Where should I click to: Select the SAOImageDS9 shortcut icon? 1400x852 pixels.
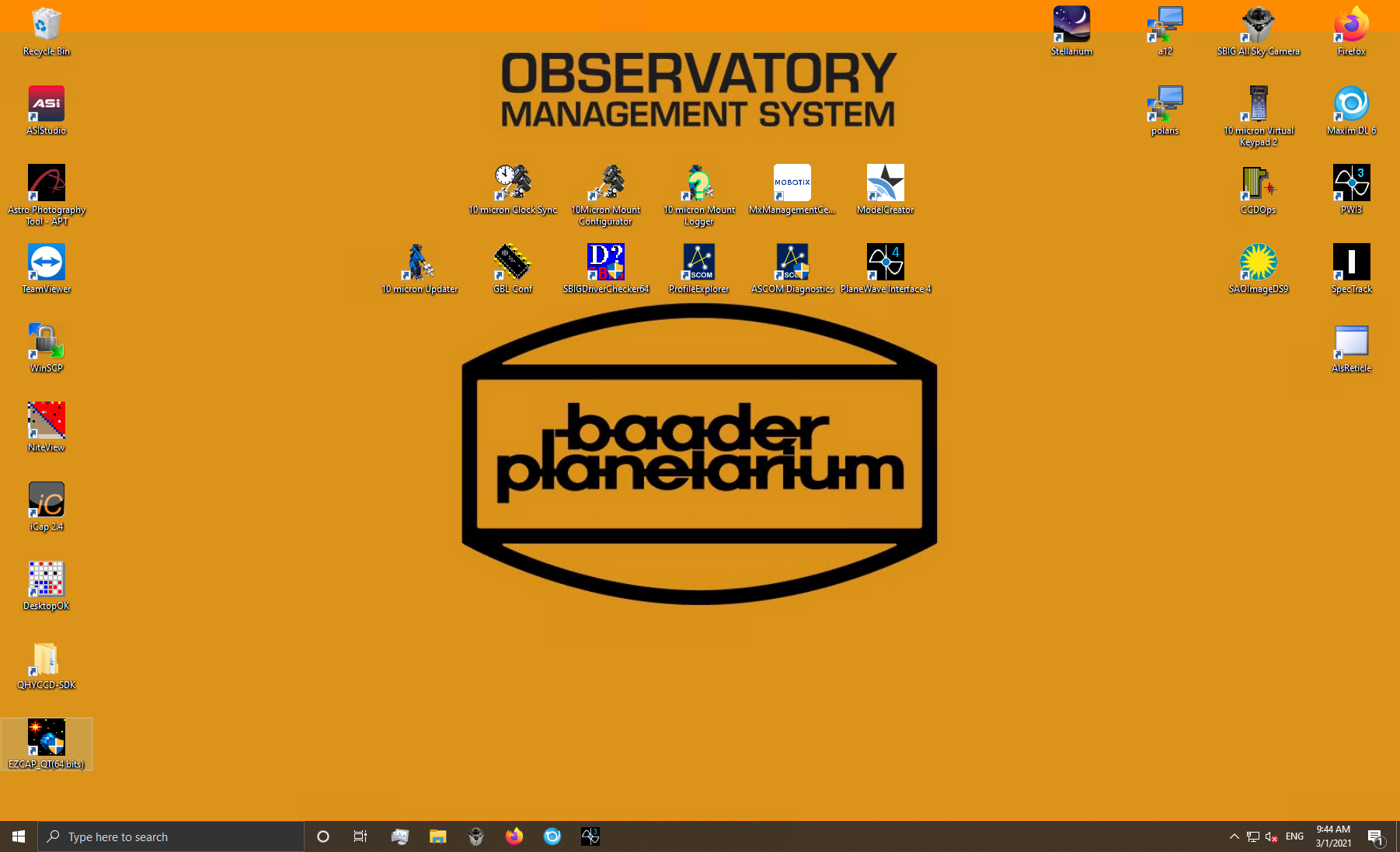1258,263
